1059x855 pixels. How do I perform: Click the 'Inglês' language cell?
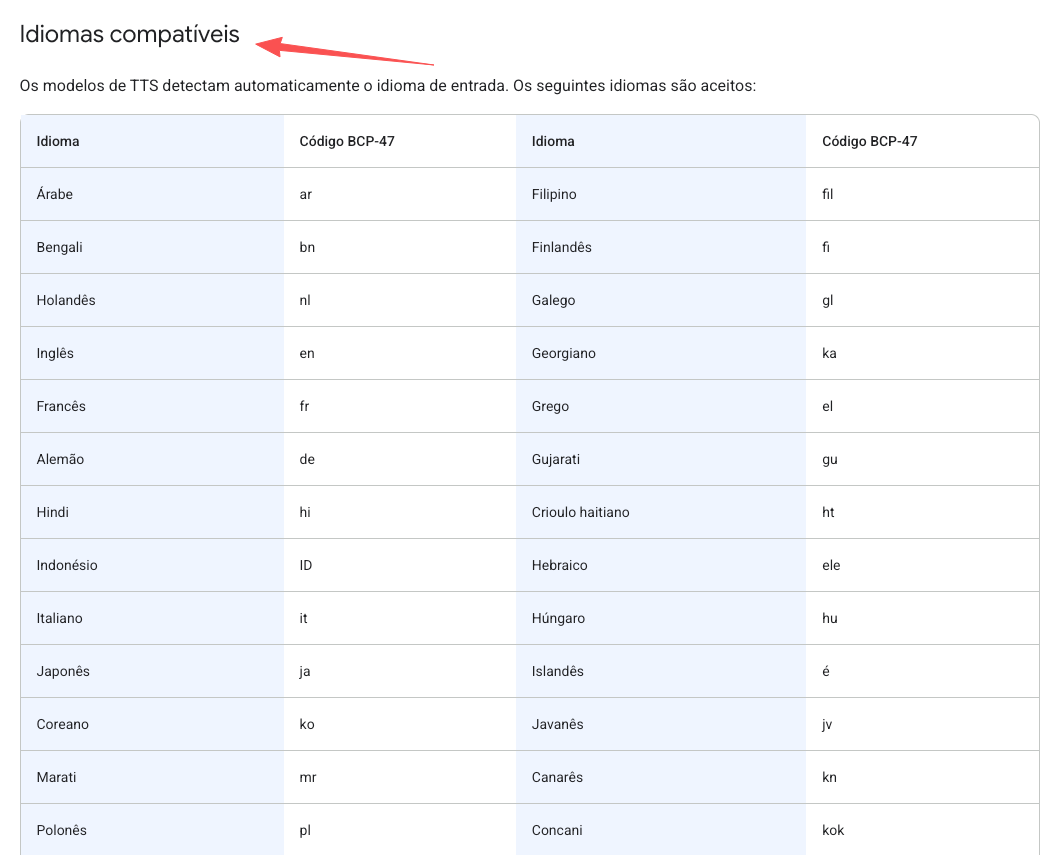(152, 353)
